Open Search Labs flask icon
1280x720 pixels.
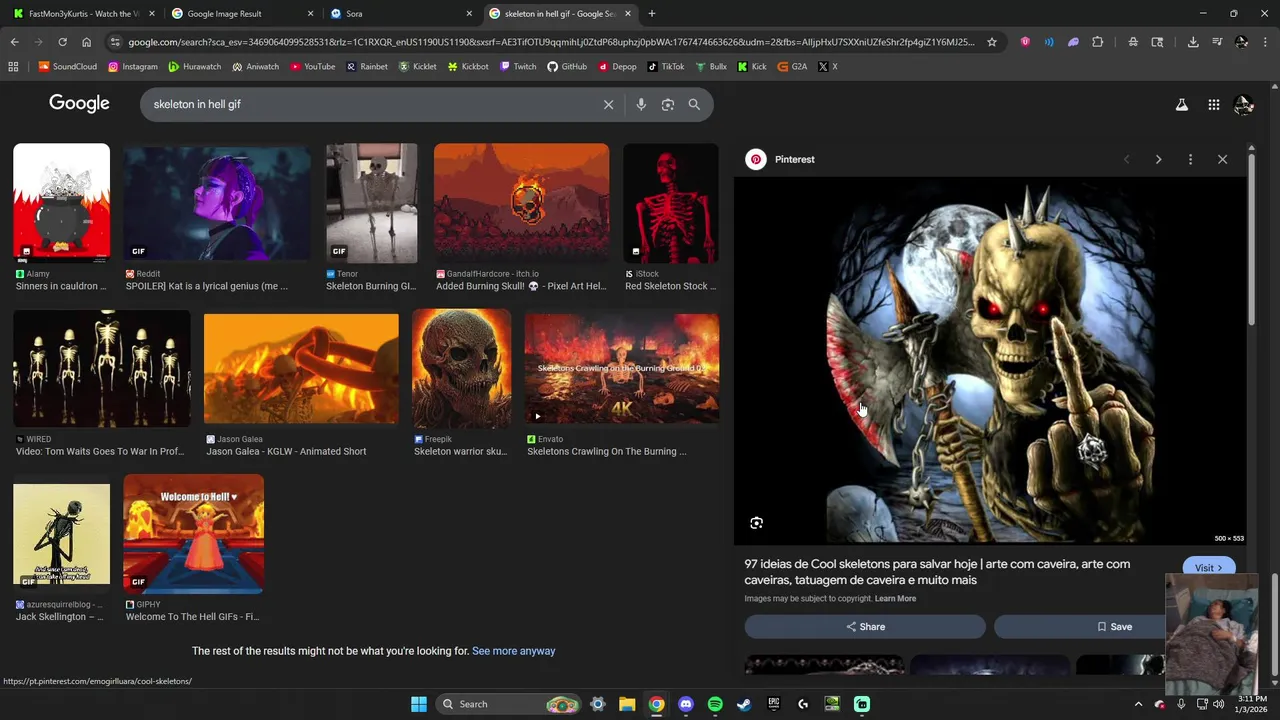(1181, 104)
